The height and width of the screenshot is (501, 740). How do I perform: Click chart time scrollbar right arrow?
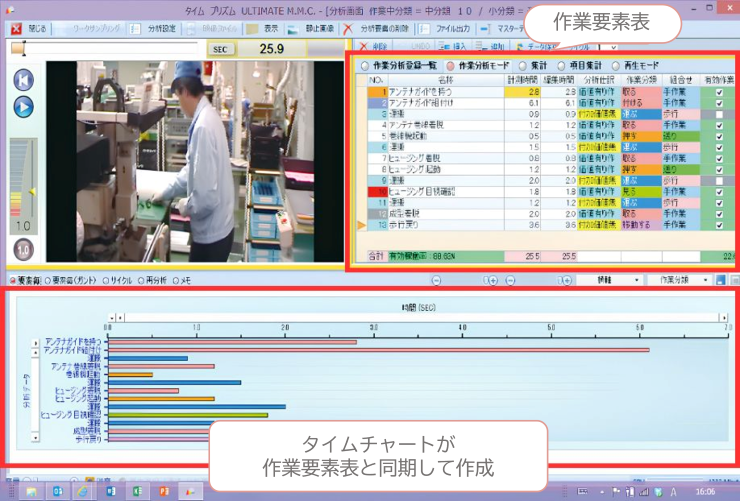pos(723,318)
